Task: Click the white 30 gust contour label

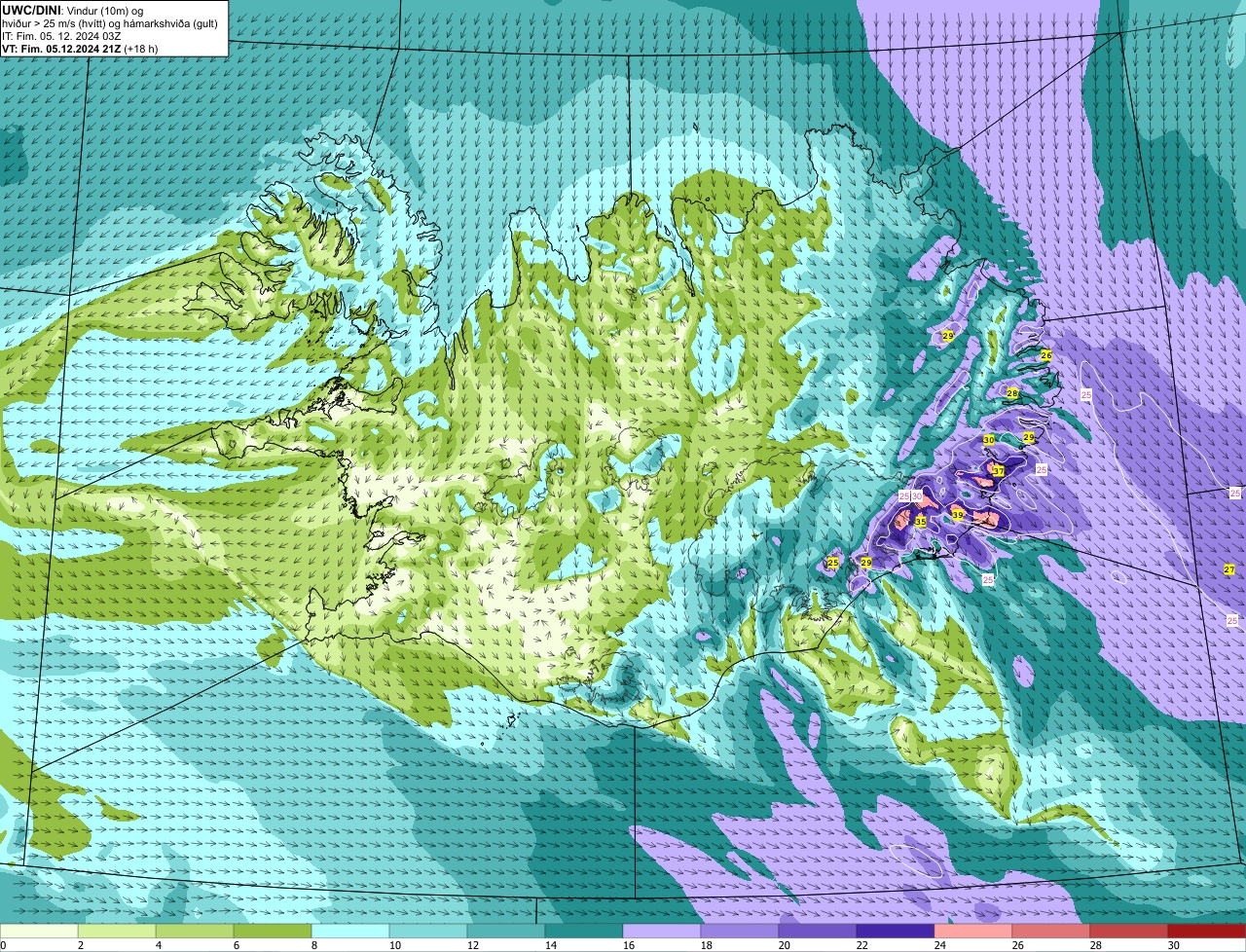Action: point(917,496)
